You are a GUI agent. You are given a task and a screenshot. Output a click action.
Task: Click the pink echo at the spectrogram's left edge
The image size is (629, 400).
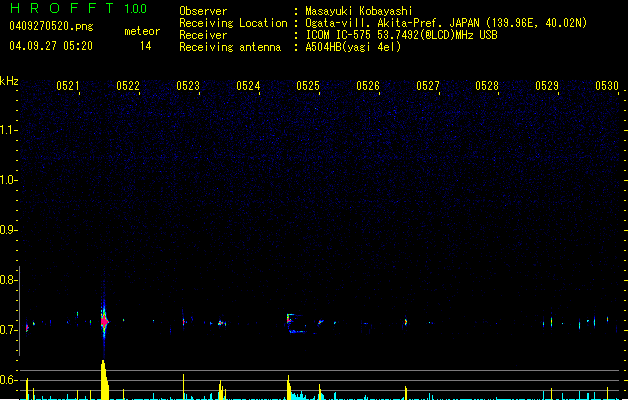tap(27, 328)
